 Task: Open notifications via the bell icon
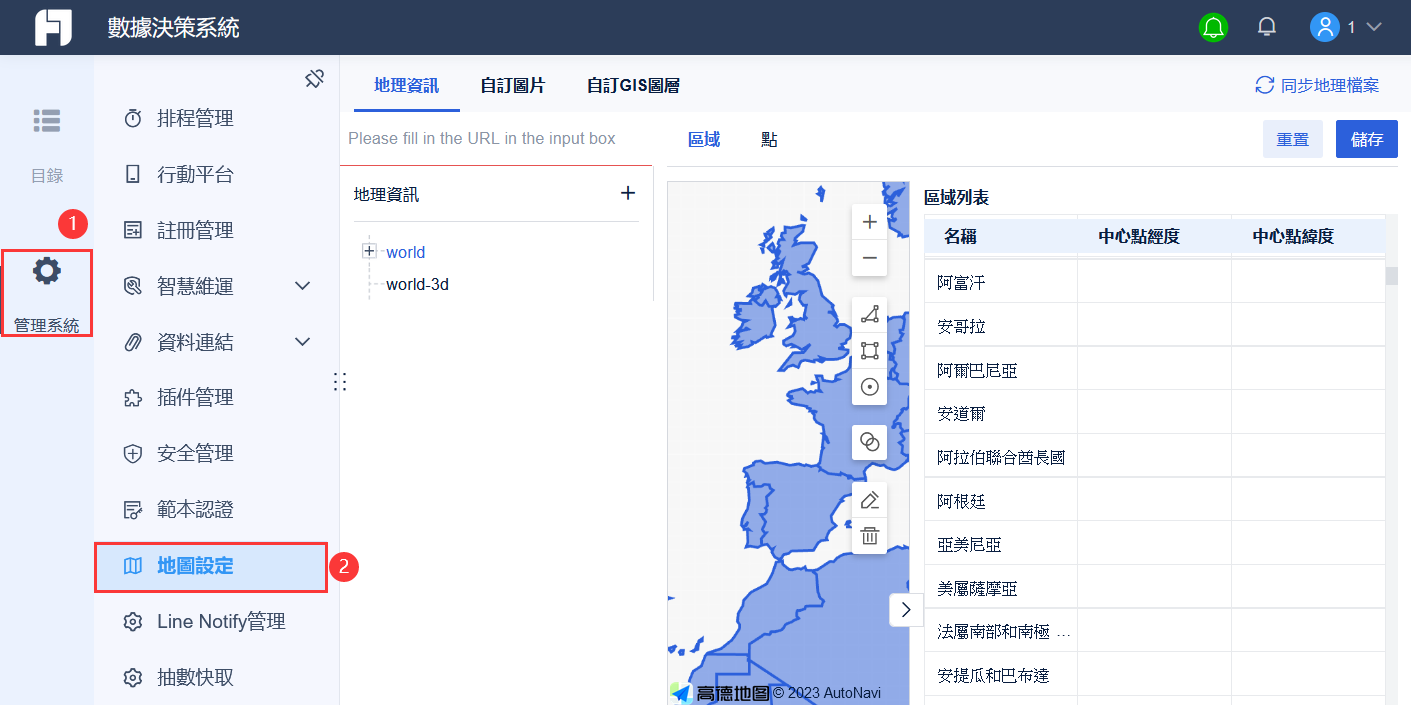point(1266,27)
